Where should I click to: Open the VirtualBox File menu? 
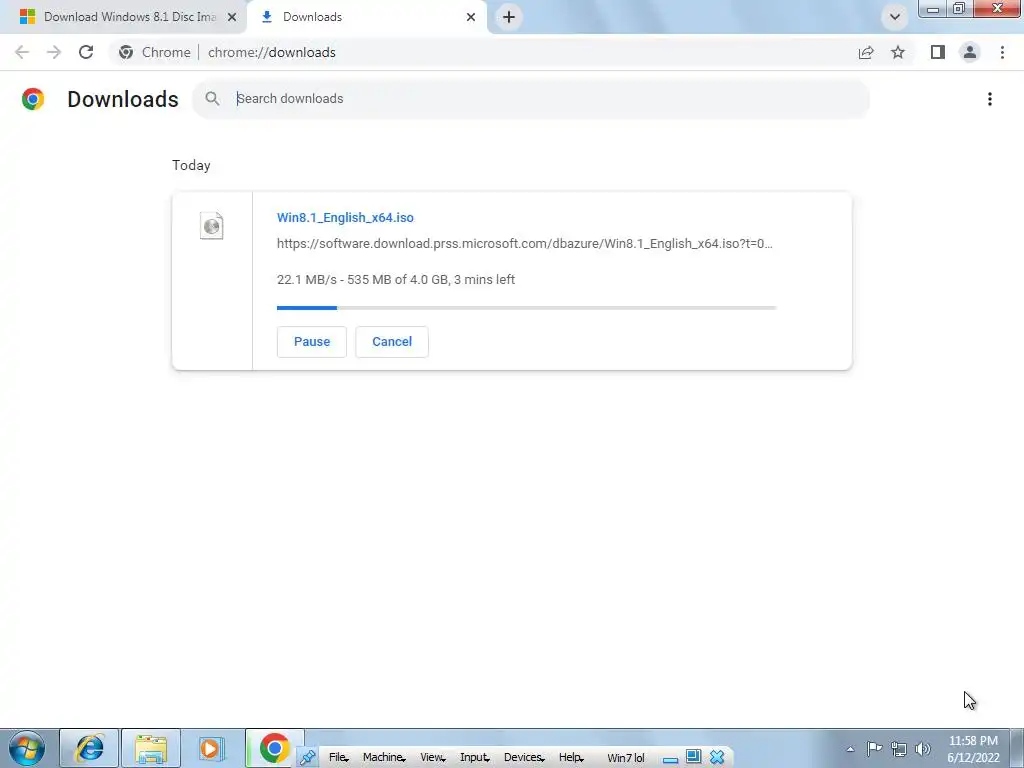pos(338,758)
